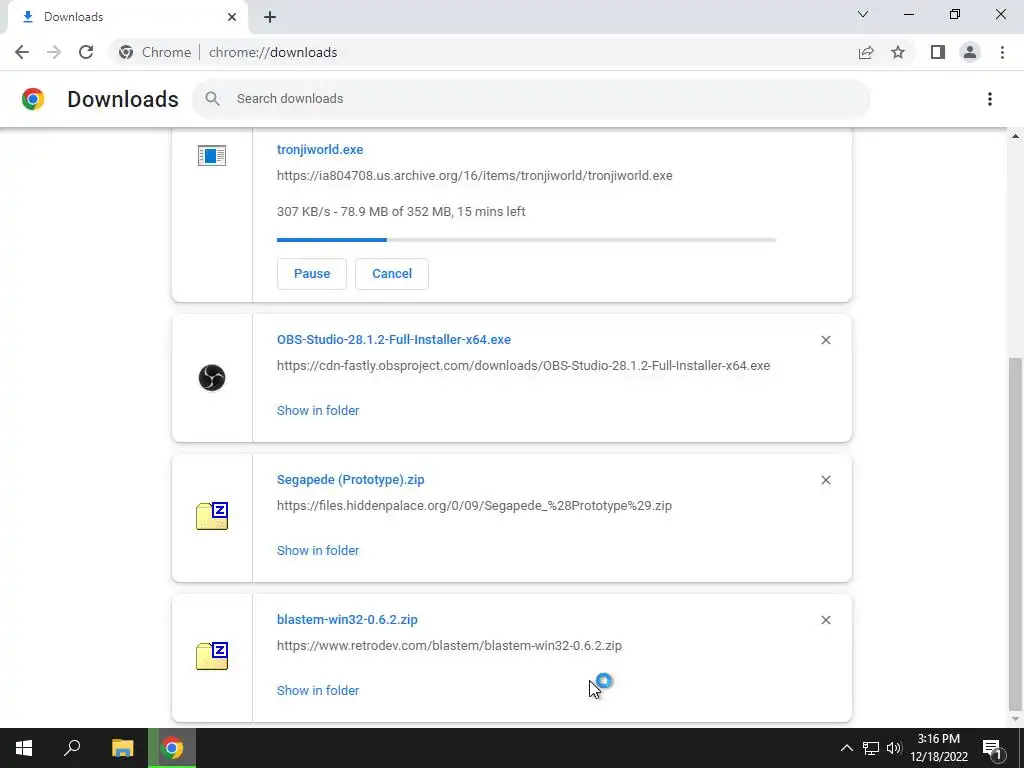The height and width of the screenshot is (768, 1024).
Task: Click the archive.org source URL for tronjiworld
Action: point(475,176)
